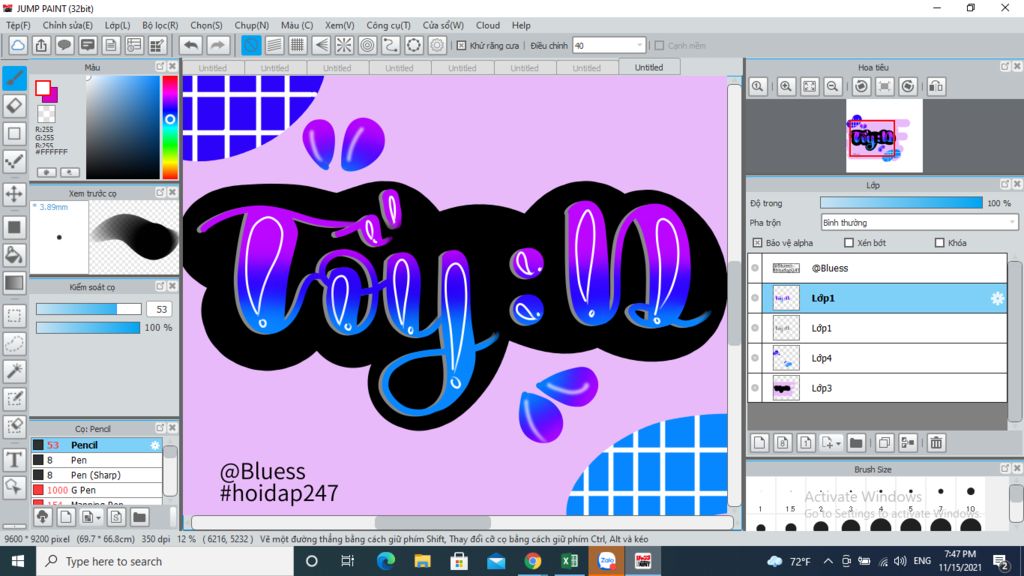Toggle Khử răng cưa checkbox
Screen dimensions: 1024x576
coord(461,46)
